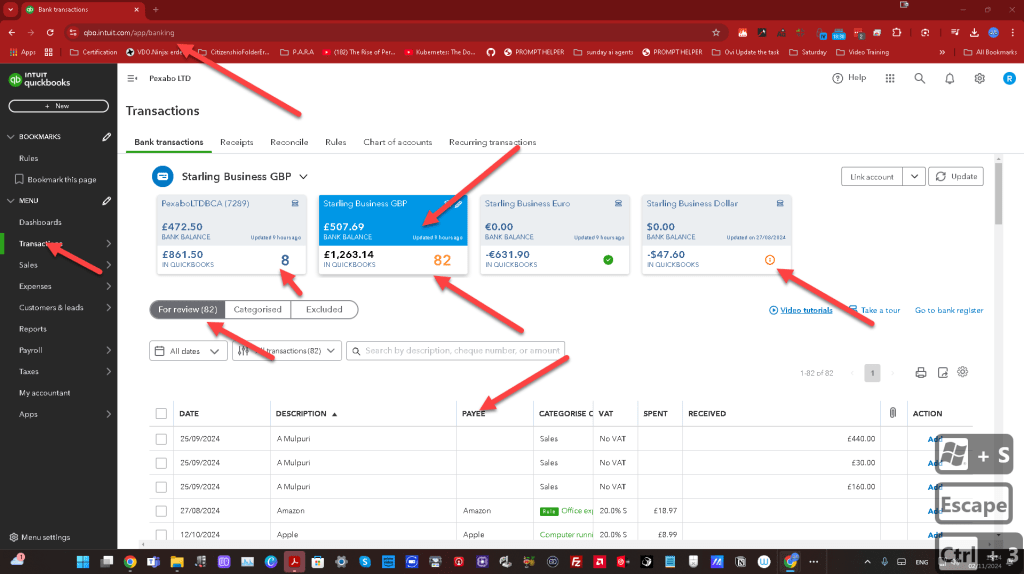Open Skype from the taskbar
Viewport: 1024px width, 574px height.
tap(364, 562)
